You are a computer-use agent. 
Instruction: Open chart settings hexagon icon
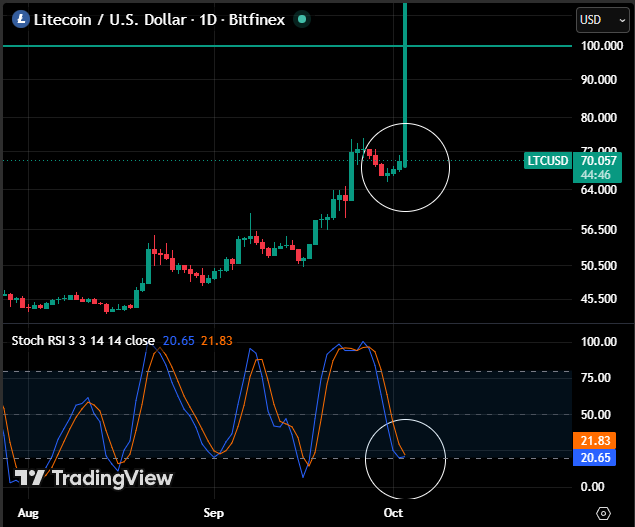(603, 514)
